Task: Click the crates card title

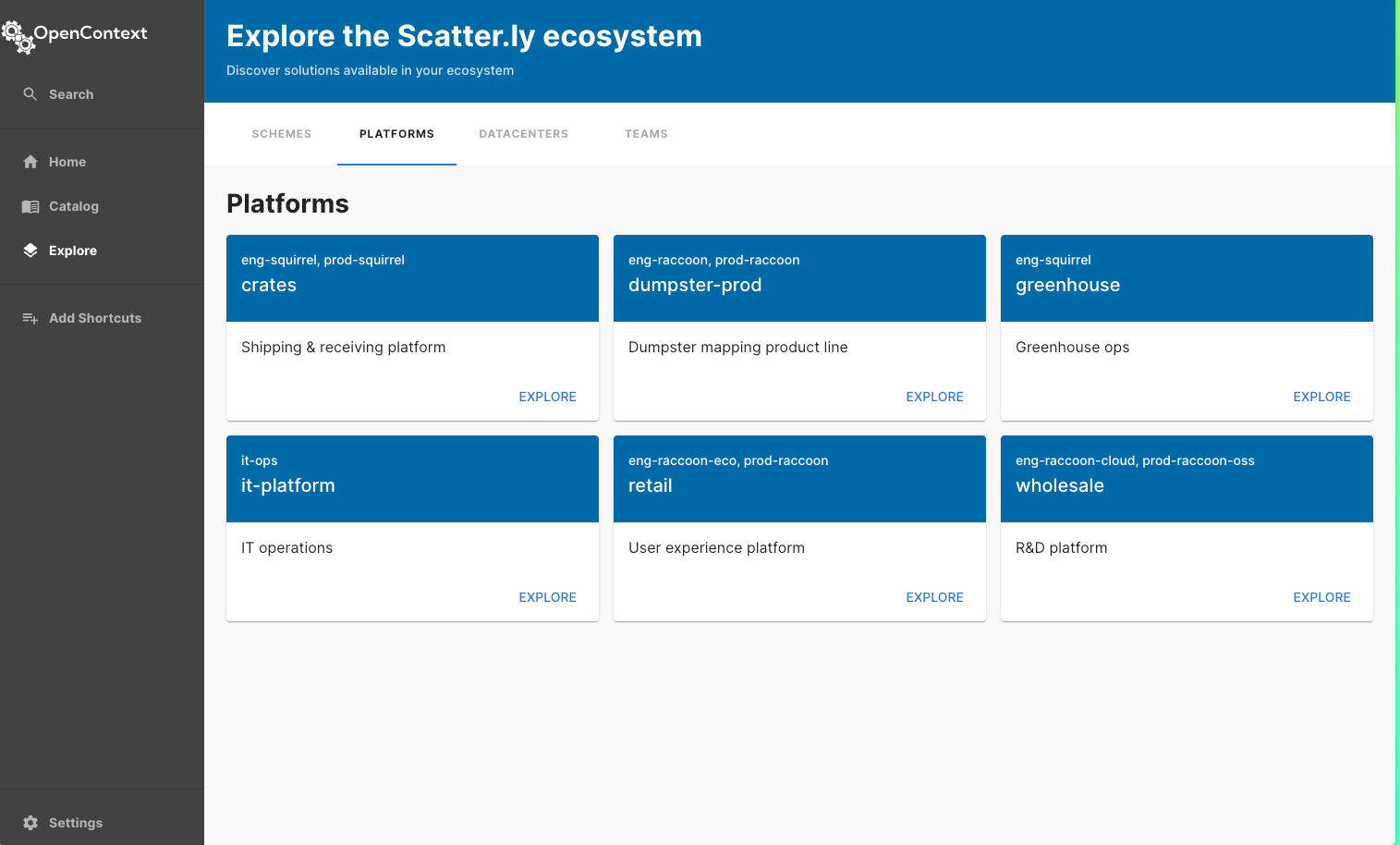Action: coord(269,285)
